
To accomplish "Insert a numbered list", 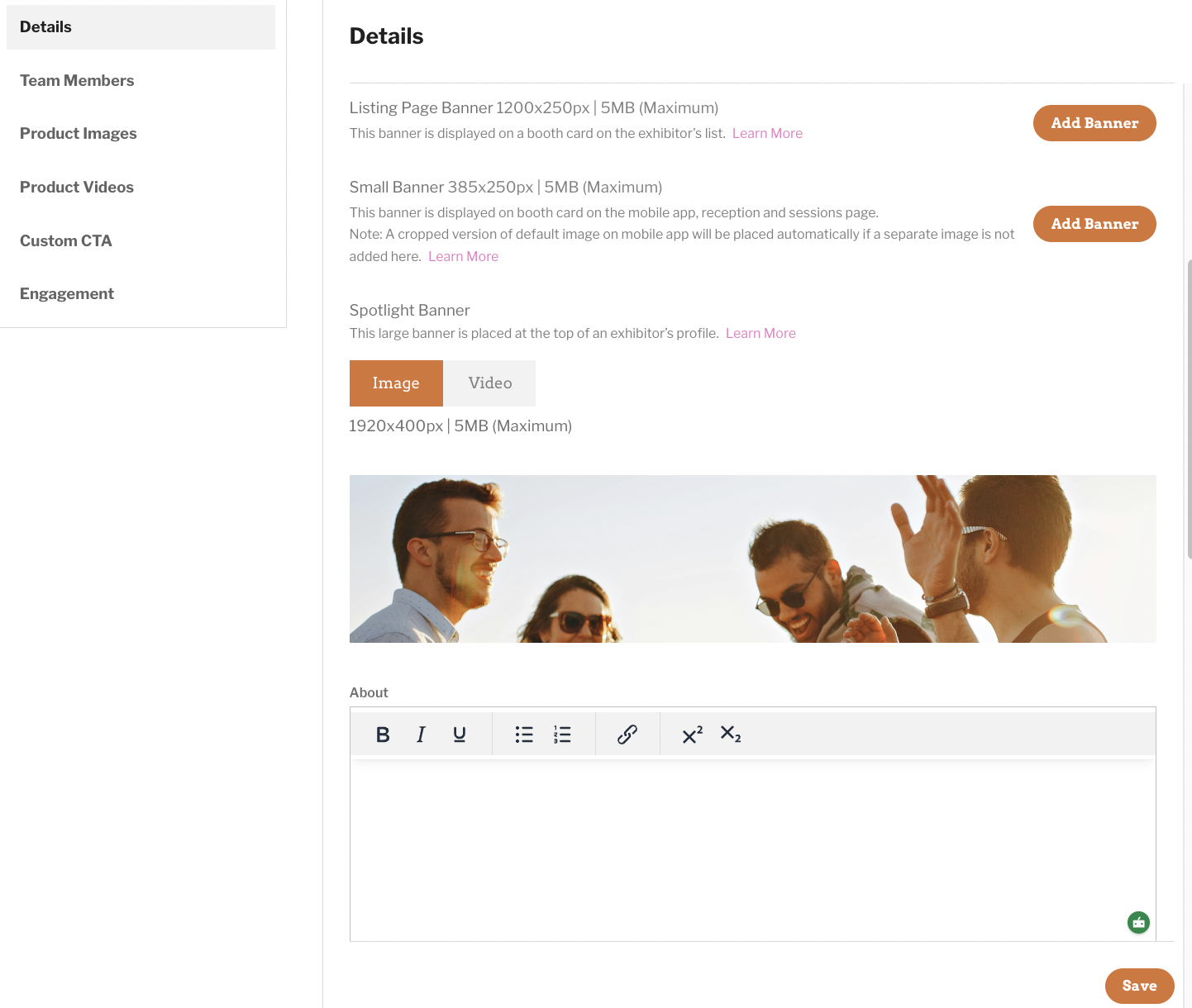I will click(x=562, y=735).
